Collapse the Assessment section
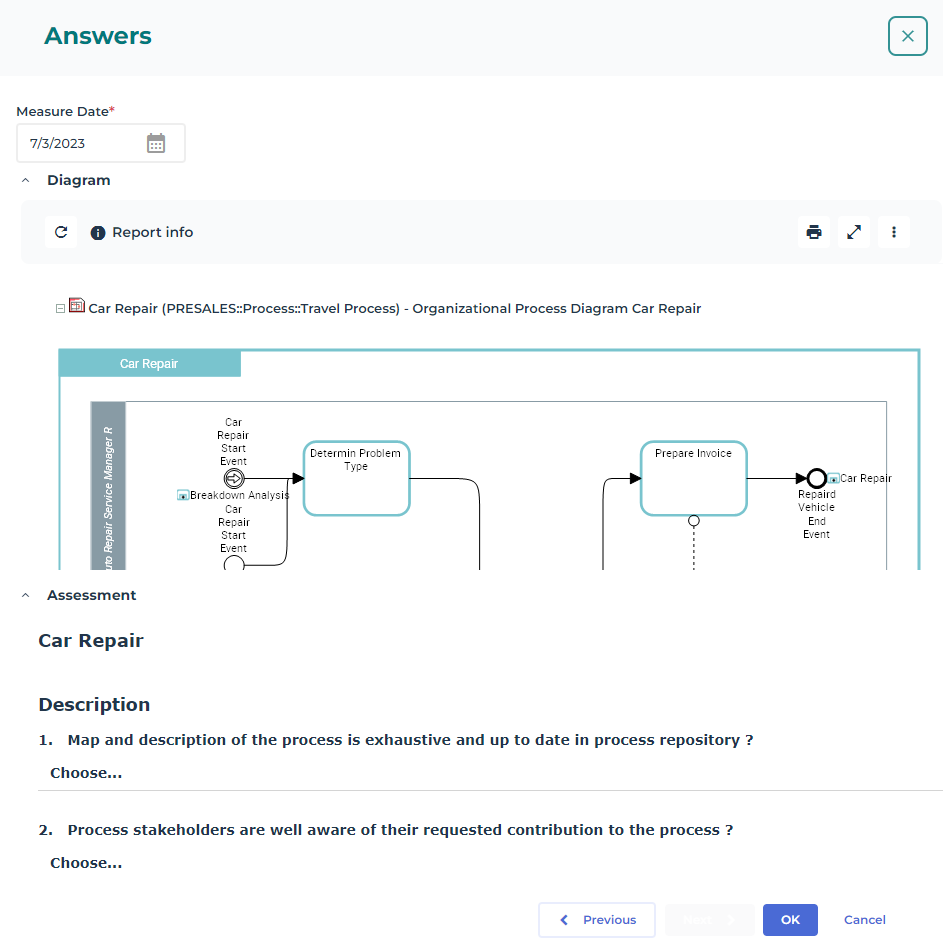Viewport: 943px width, 952px height. (x=26, y=595)
